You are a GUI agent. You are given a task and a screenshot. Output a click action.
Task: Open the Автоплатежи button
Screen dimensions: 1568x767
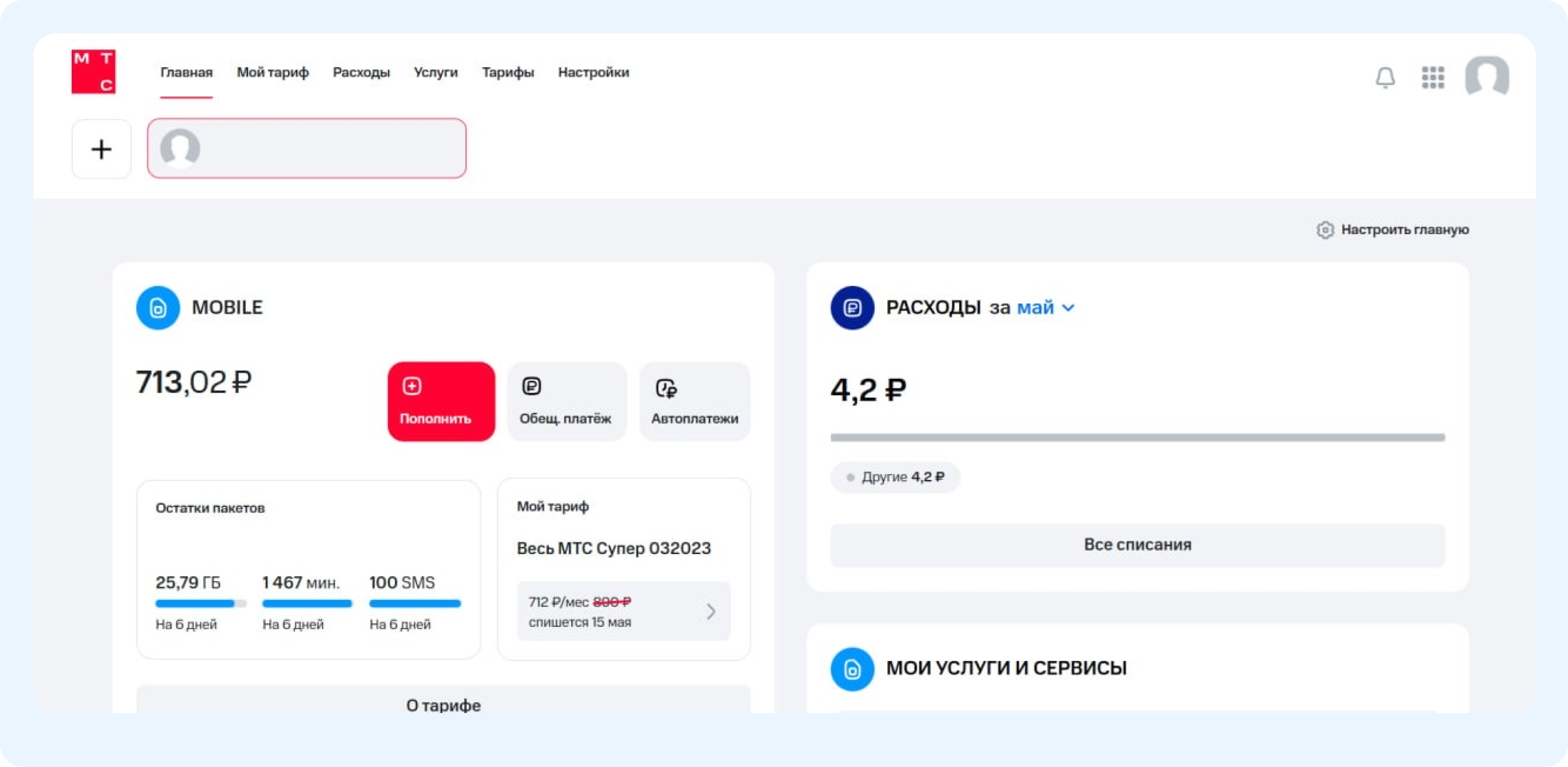[x=694, y=401]
